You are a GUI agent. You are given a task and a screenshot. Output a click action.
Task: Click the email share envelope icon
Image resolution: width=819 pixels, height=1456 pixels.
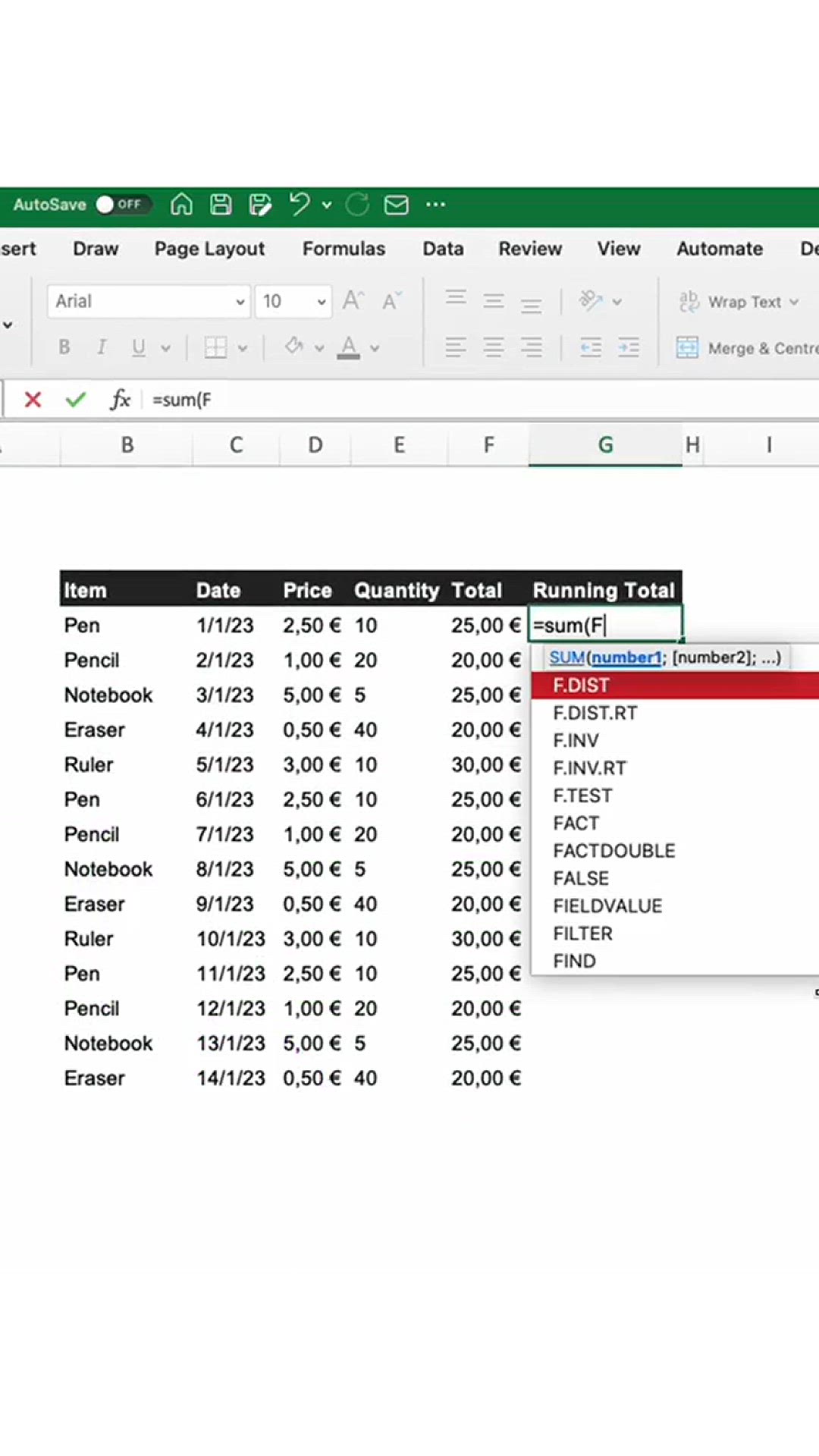pyautogui.click(x=396, y=205)
